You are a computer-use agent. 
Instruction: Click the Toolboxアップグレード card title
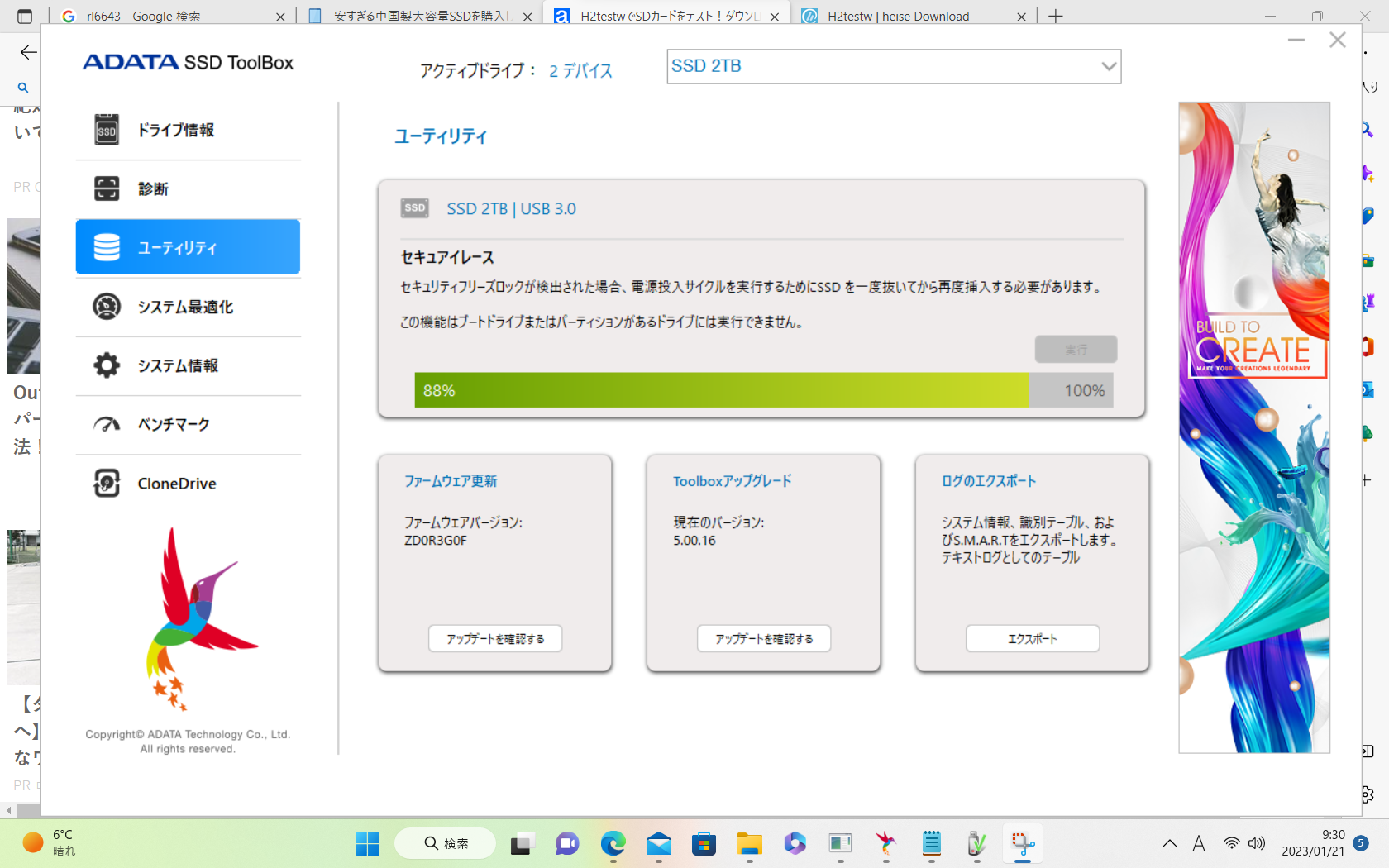(x=733, y=481)
